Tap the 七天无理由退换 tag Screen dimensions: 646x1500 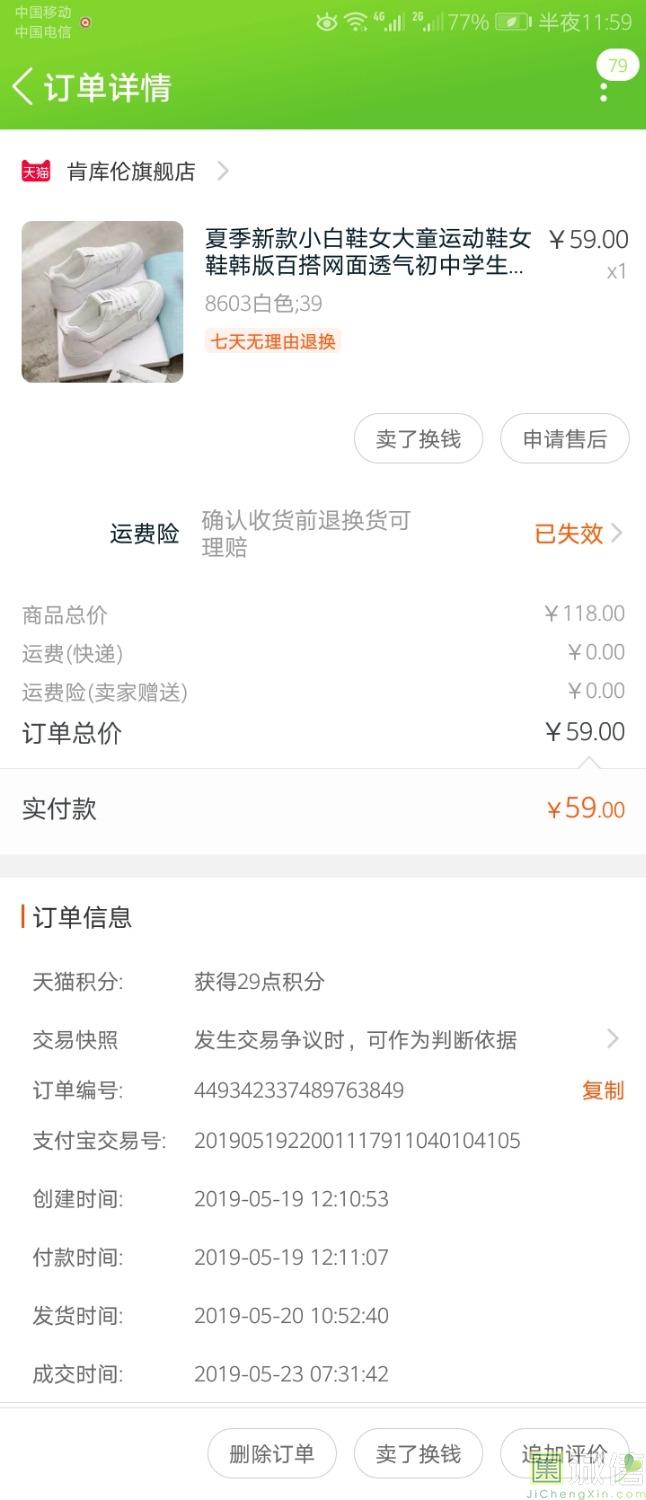(x=273, y=341)
